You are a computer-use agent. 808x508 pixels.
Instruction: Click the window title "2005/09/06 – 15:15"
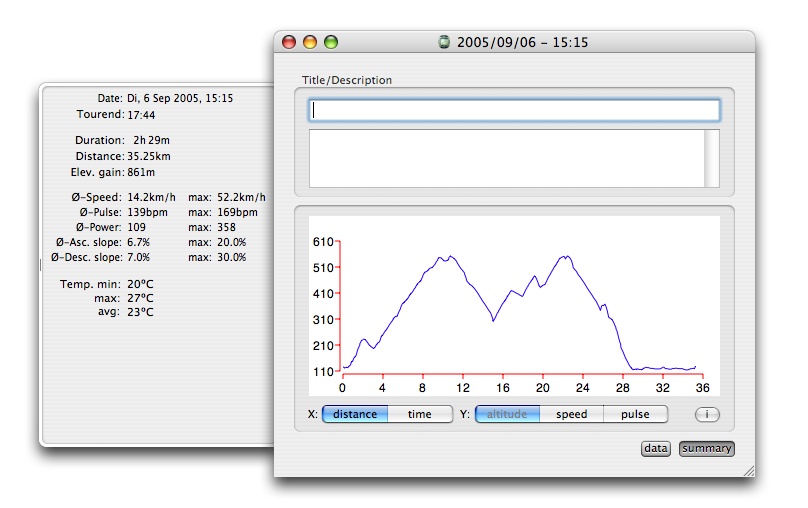coord(522,42)
